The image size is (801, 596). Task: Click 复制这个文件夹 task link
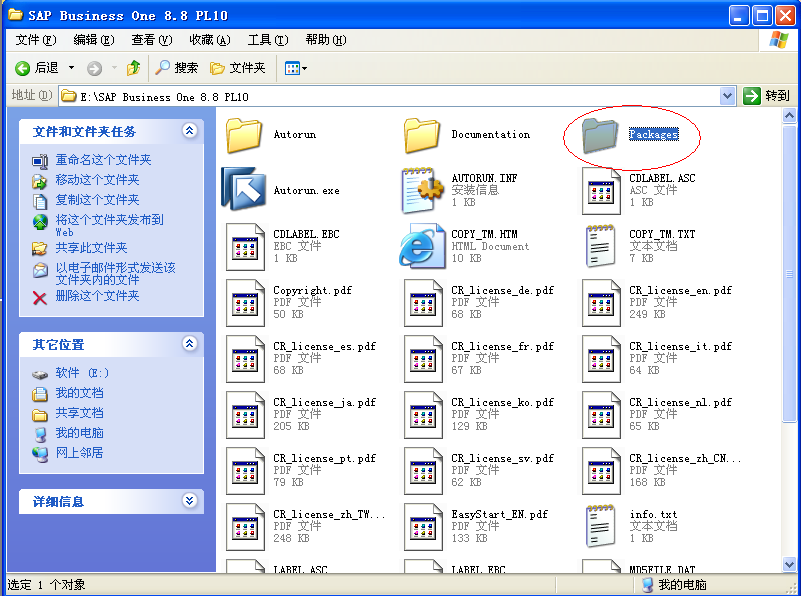[x=97, y=200]
